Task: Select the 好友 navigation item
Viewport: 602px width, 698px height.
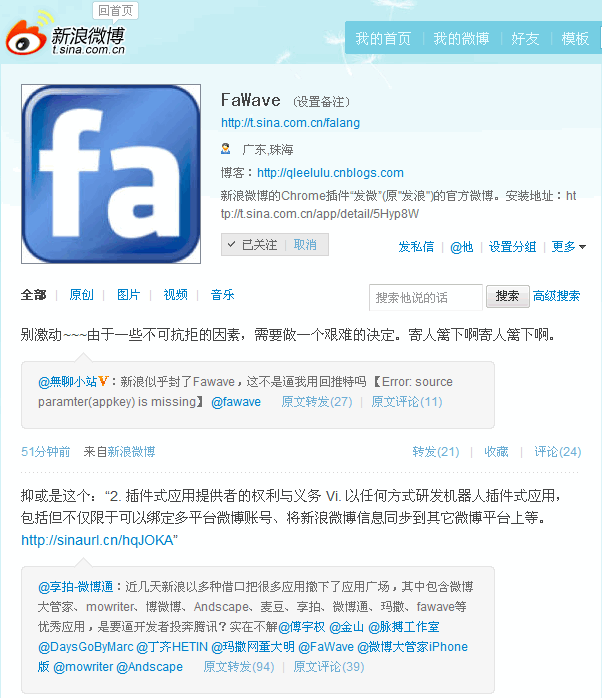Action: pyautogui.click(x=525, y=39)
